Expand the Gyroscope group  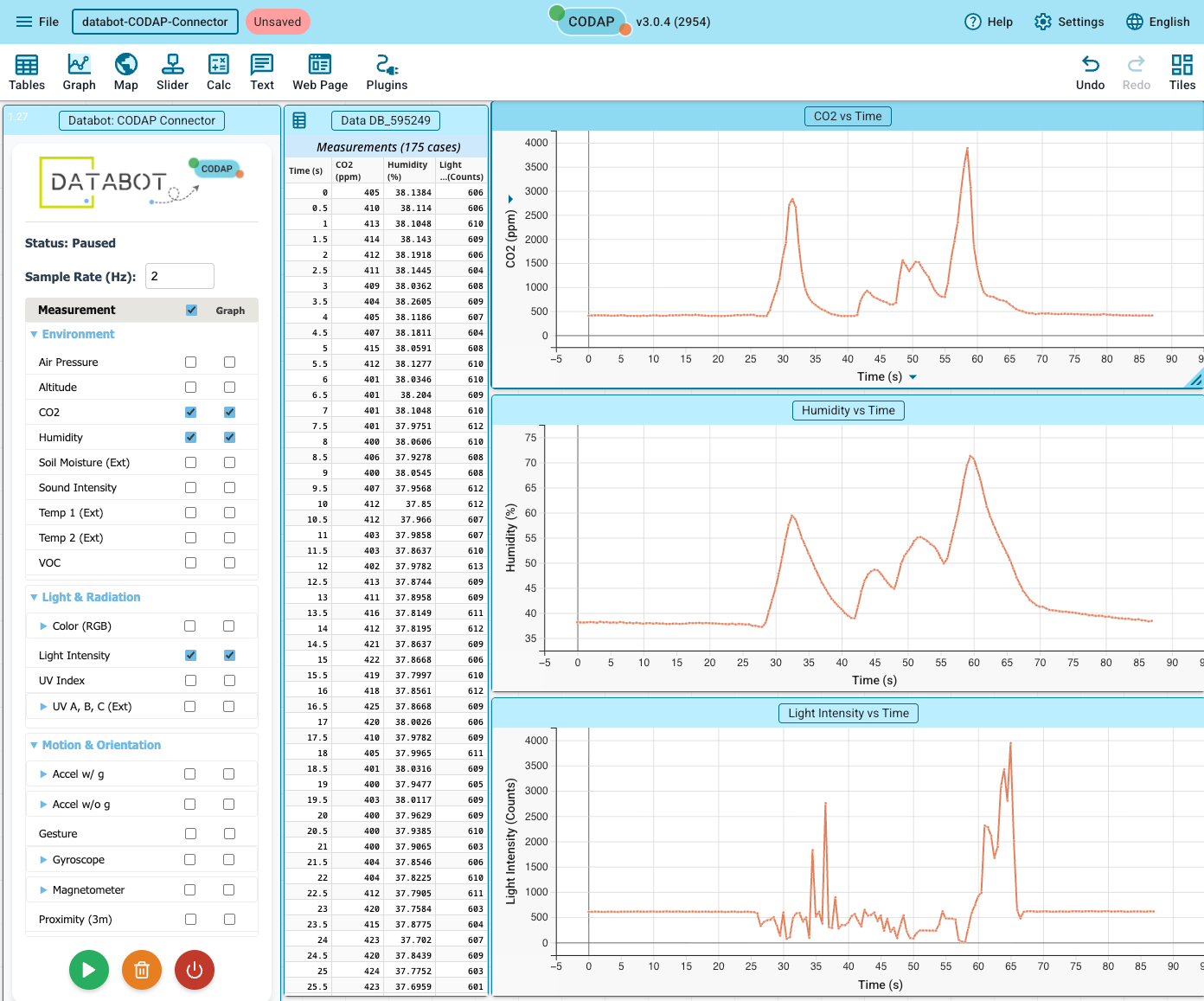click(43, 860)
